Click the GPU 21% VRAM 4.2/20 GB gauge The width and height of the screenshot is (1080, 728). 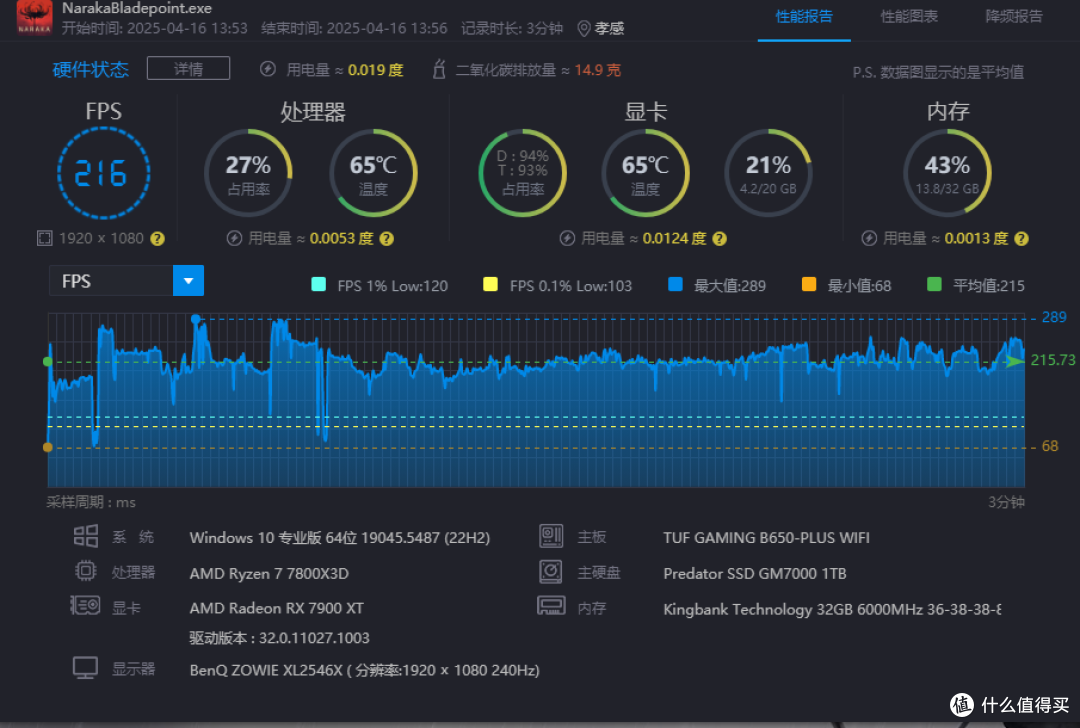pos(768,173)
